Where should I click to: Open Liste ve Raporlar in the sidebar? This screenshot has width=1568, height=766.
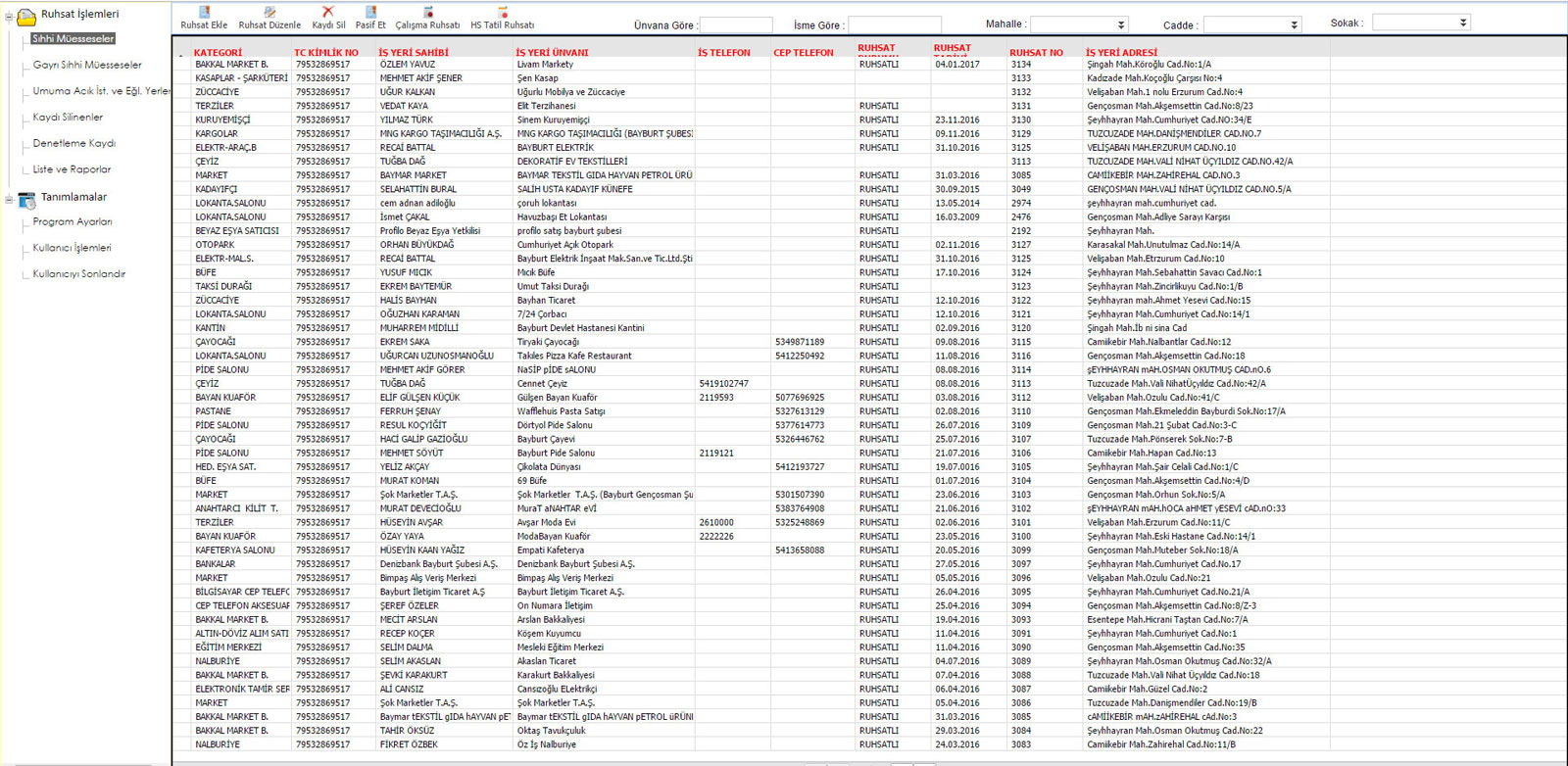click(72, 169)
